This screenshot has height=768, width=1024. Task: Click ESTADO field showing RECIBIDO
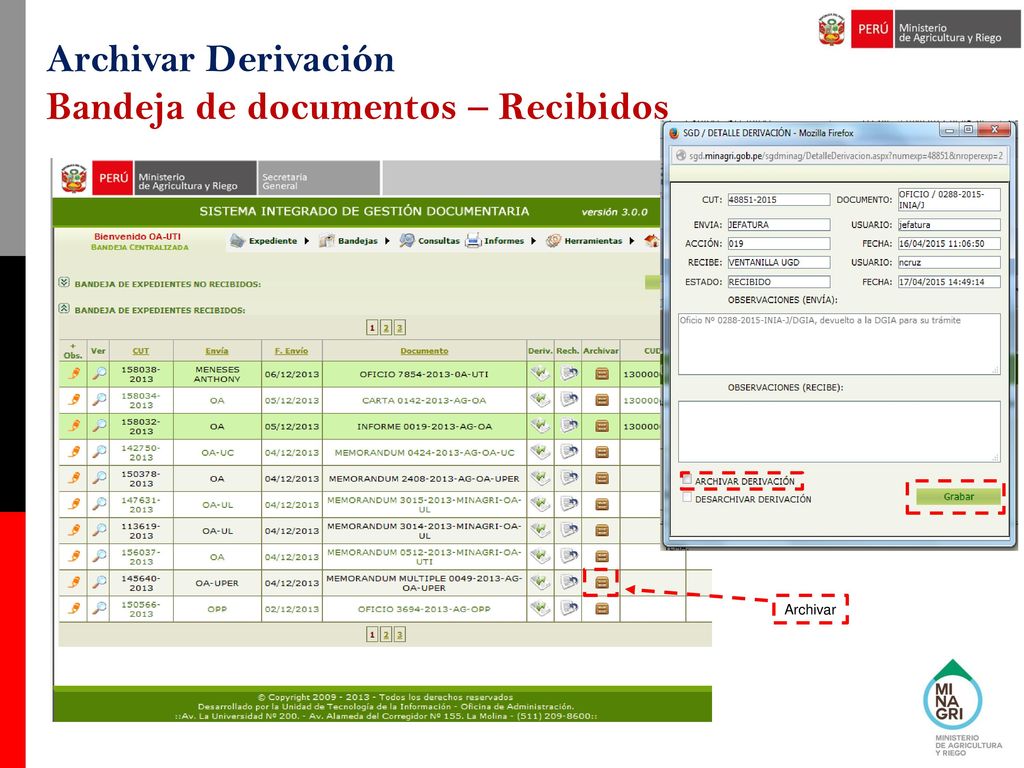pyautogui.click(x=778, y=282)
